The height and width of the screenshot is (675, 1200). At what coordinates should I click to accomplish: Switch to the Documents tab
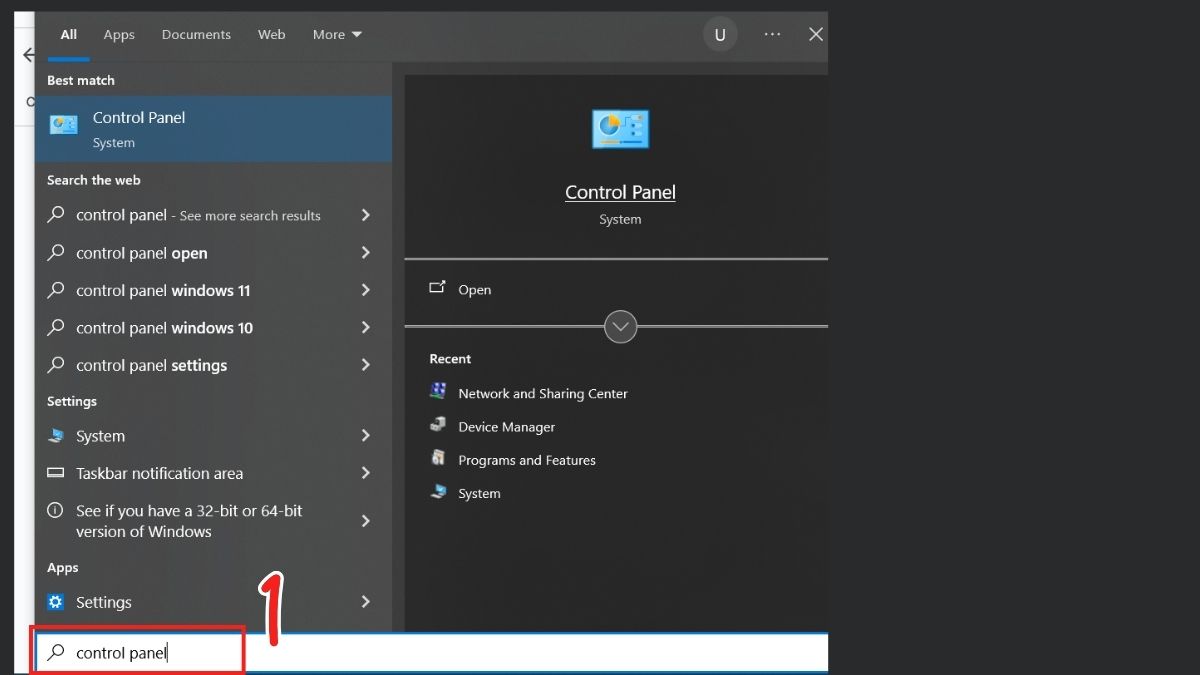196,34
